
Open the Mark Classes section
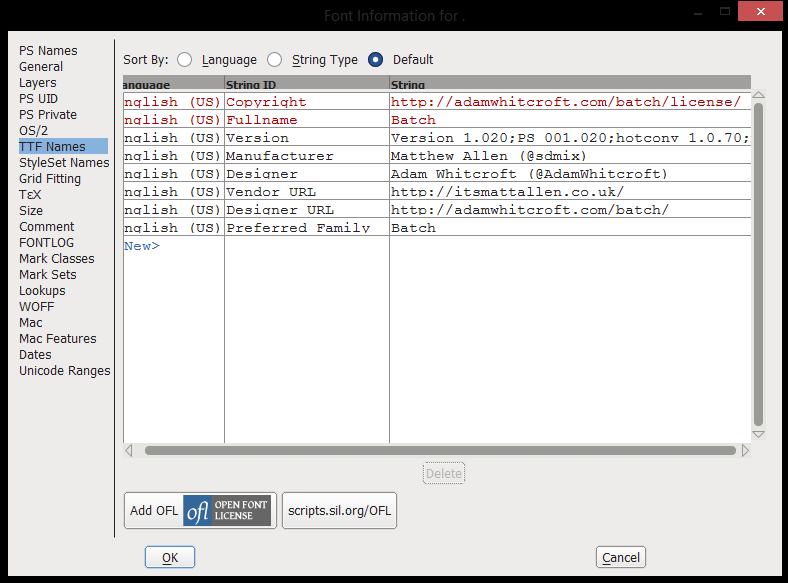(x=57, y=259)
